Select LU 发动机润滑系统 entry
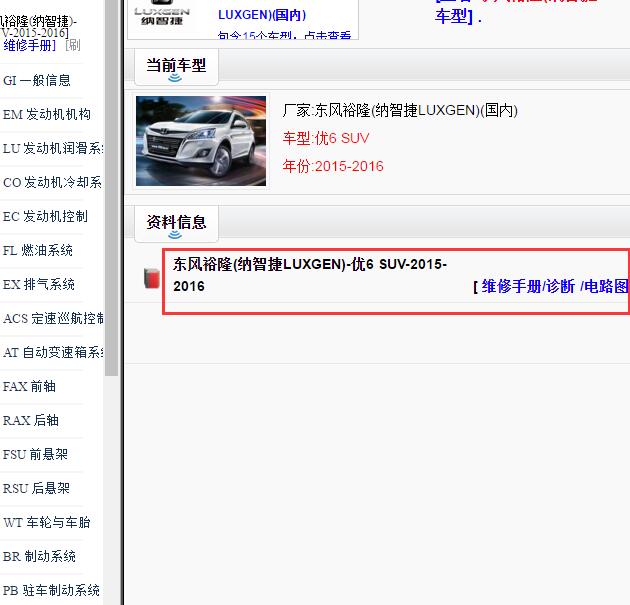 click(x=53, y=148)
